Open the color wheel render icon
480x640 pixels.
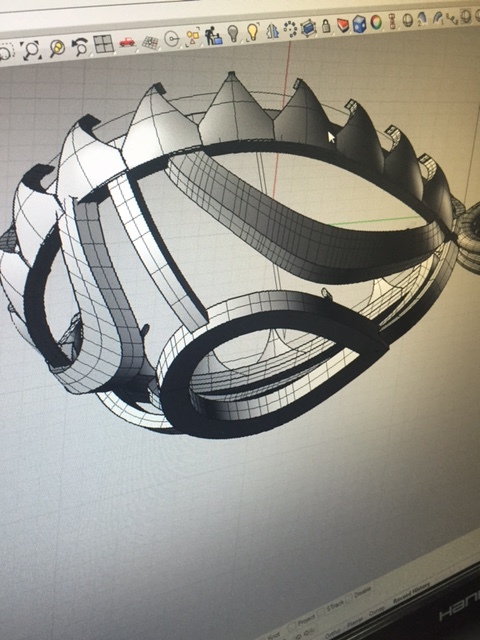(376, 22)
